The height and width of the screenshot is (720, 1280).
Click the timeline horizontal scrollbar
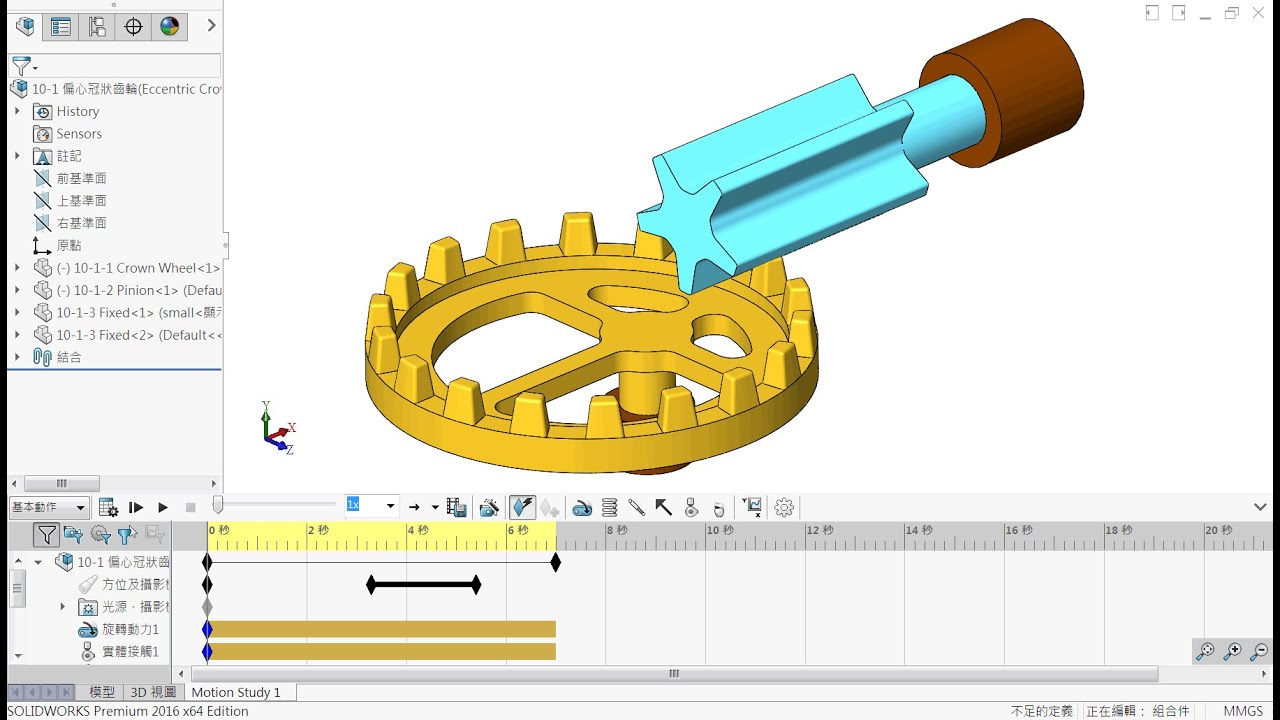(x=674, y=674)
